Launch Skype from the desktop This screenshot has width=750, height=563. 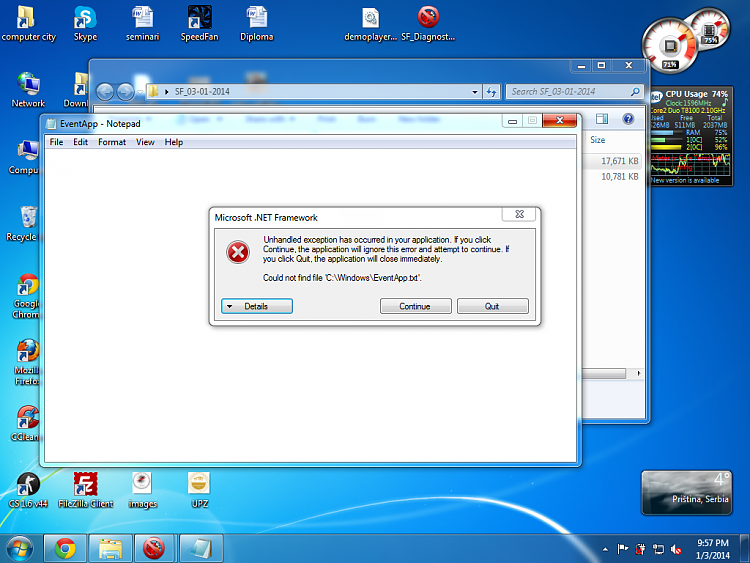pyautogui.click(x=85, y=24)
